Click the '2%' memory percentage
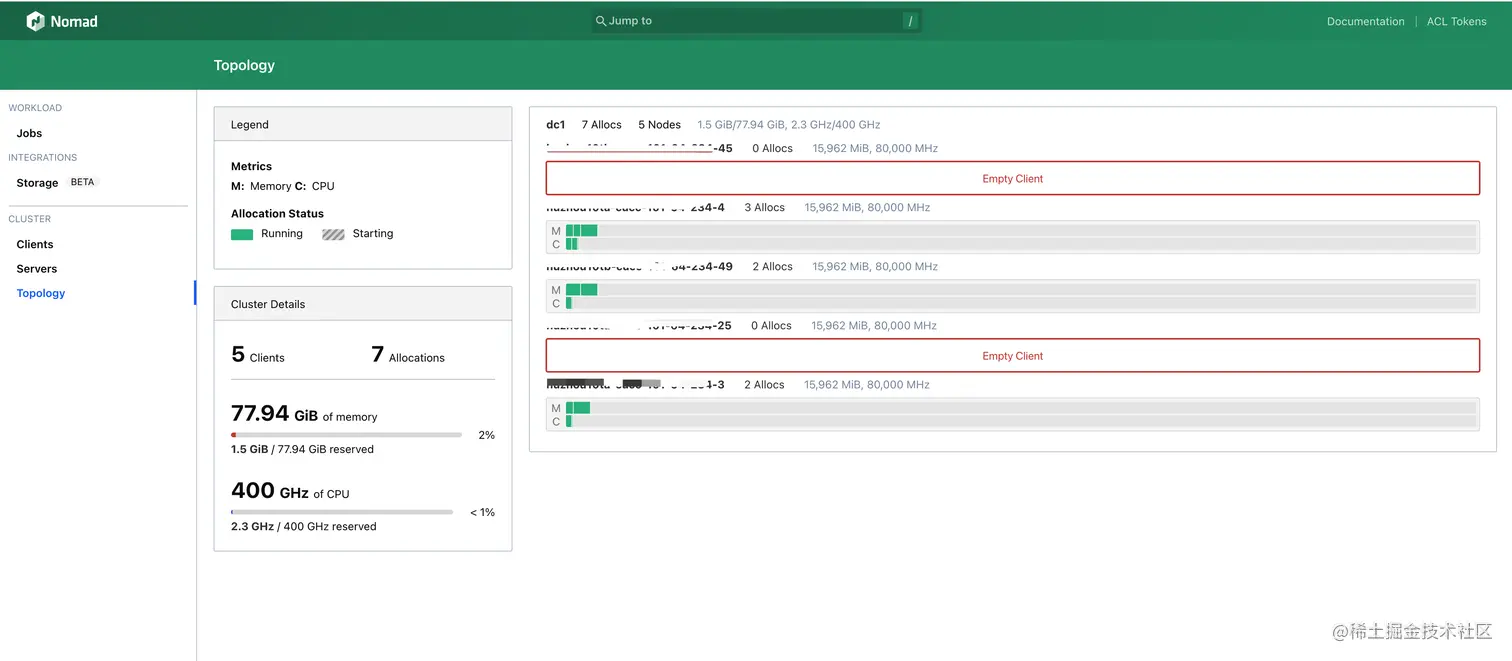This screenshot has height=661, width=1512. click(x=487, y=435)
